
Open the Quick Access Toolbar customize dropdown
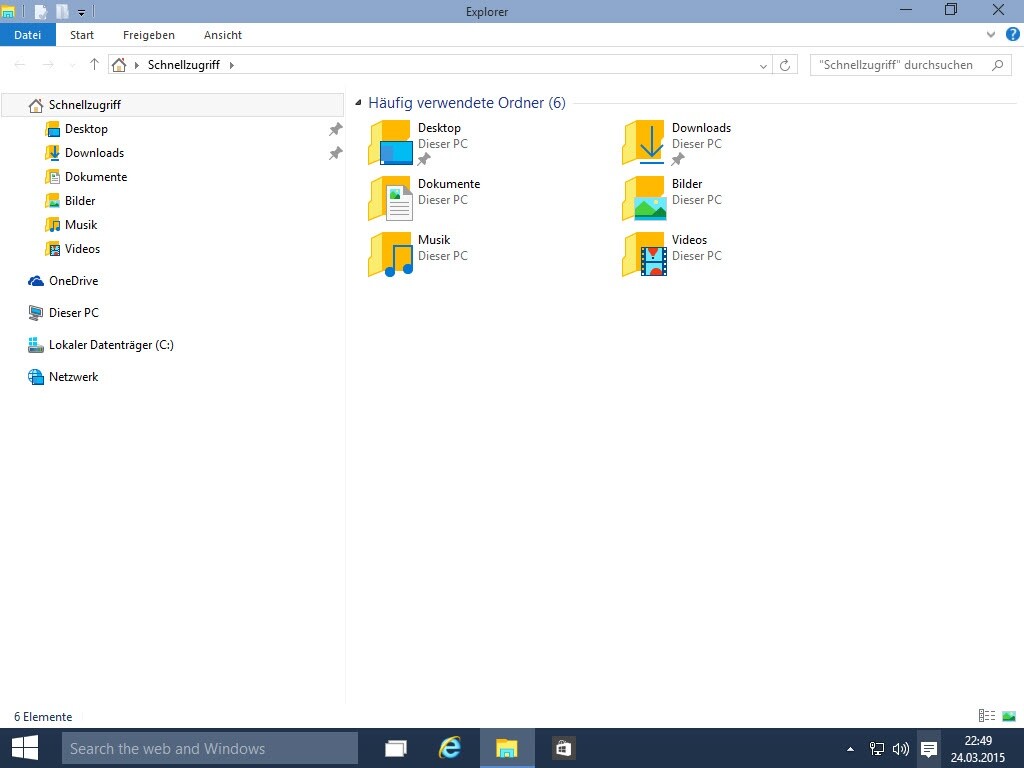click(81, 12)
